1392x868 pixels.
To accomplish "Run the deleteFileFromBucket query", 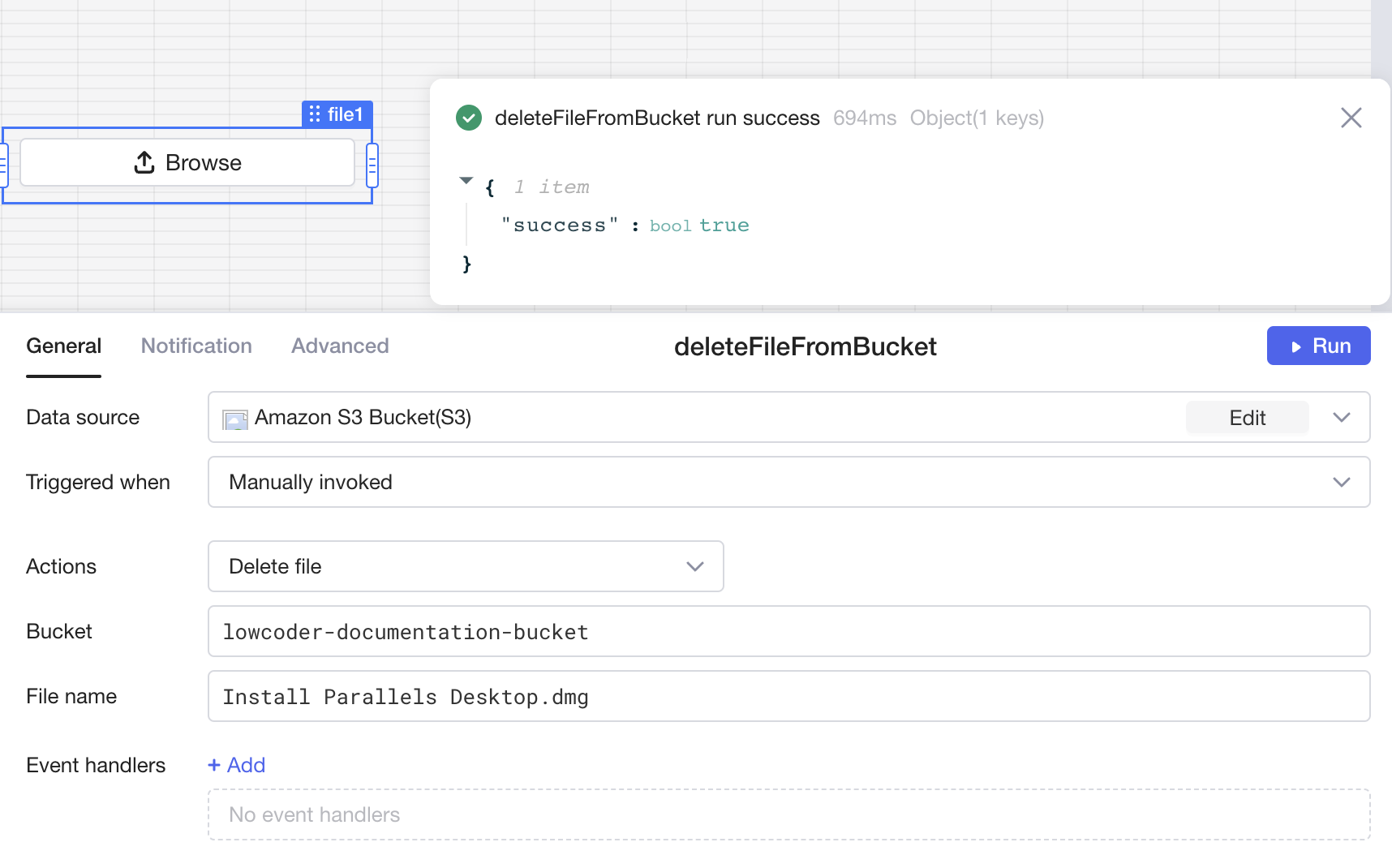I will [1318, 346].
